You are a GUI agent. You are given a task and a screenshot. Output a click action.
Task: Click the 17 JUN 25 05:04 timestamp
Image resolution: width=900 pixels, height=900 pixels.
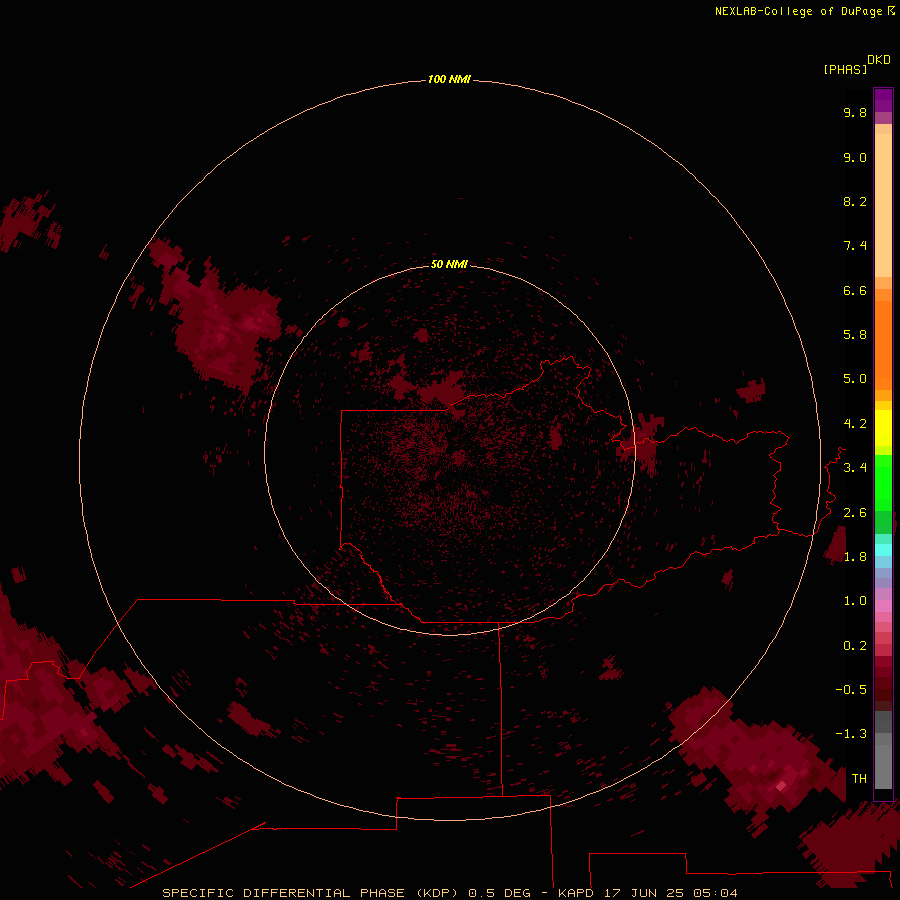click(670, 893)
